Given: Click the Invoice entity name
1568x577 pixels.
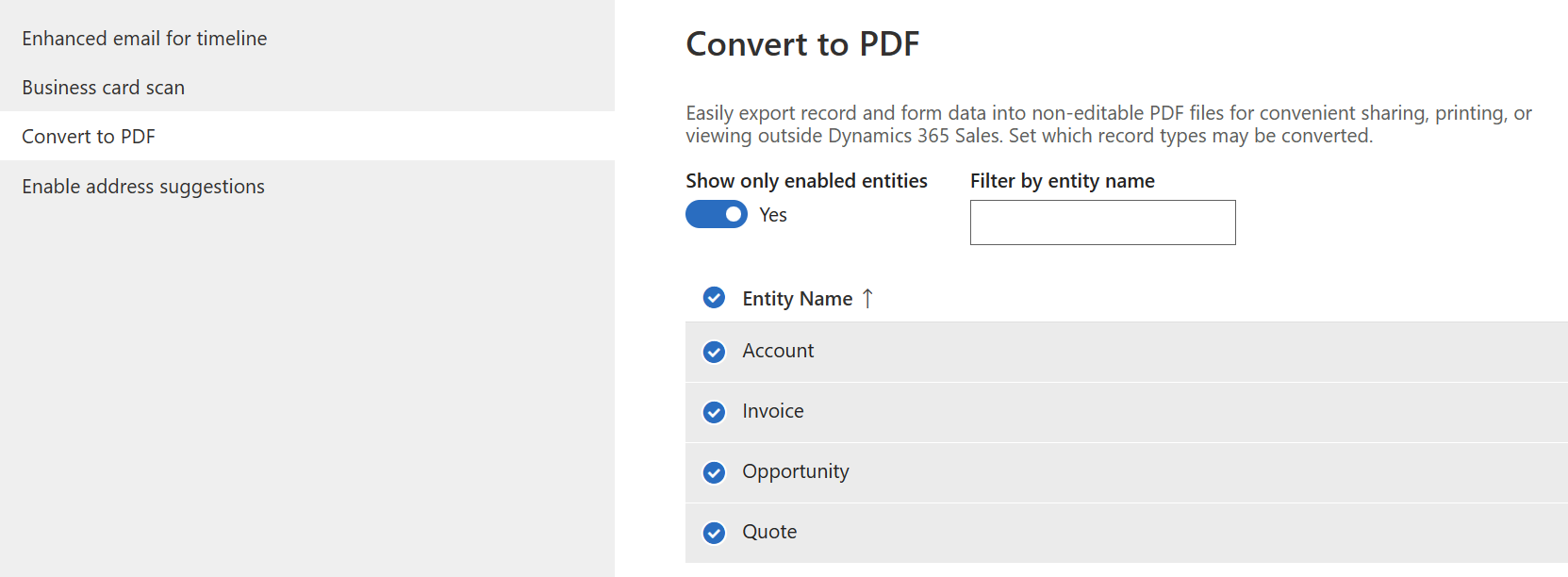Looking at the screenshot, I should coord(773,411).
